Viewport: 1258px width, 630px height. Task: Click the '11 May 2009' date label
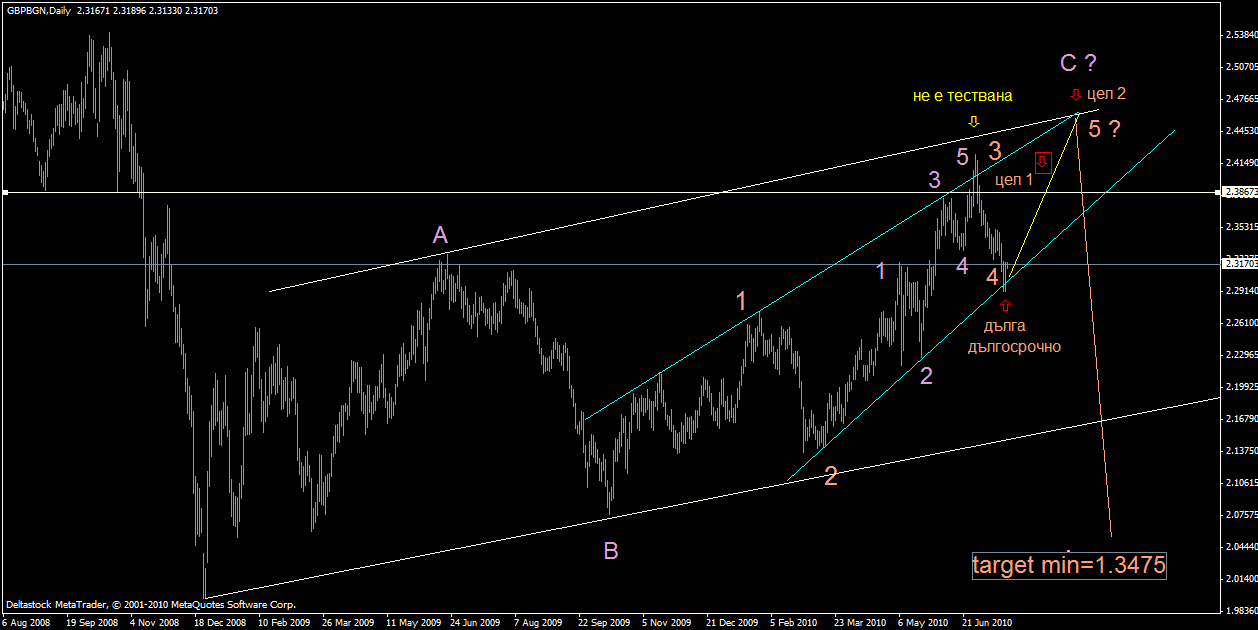click(x=413, y=623)
